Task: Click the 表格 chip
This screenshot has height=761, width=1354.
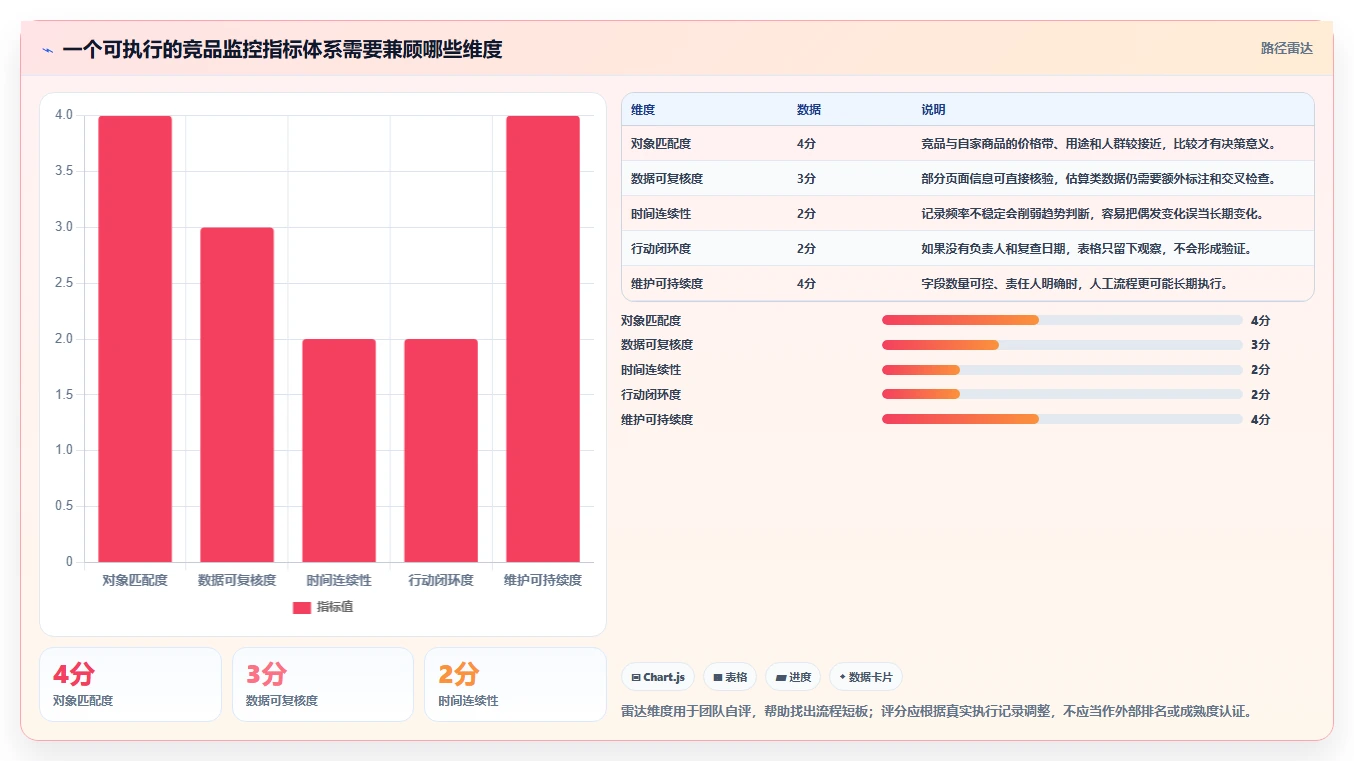Action: (x=730, y=677)
